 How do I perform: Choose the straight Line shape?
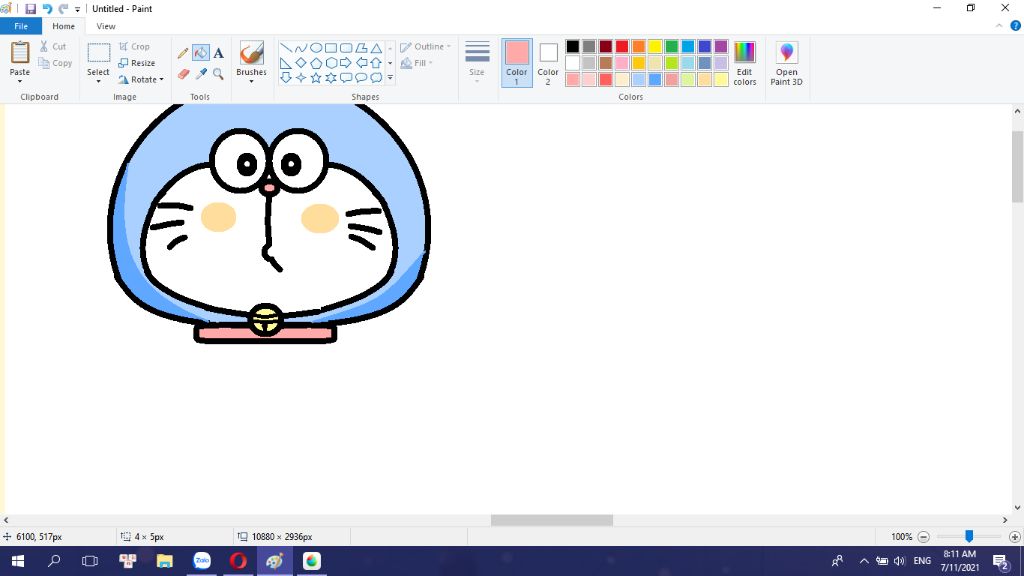[285, 48]
